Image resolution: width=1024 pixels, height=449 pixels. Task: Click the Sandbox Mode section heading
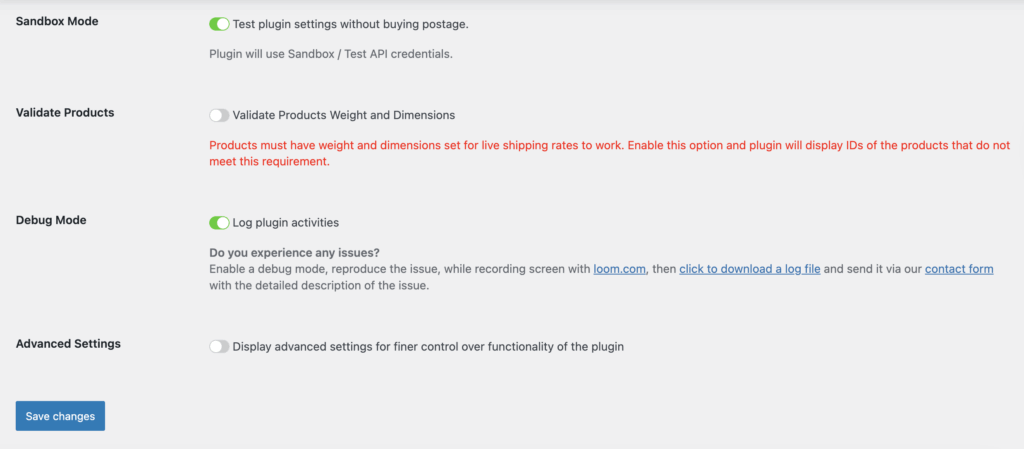coord(57,21)
